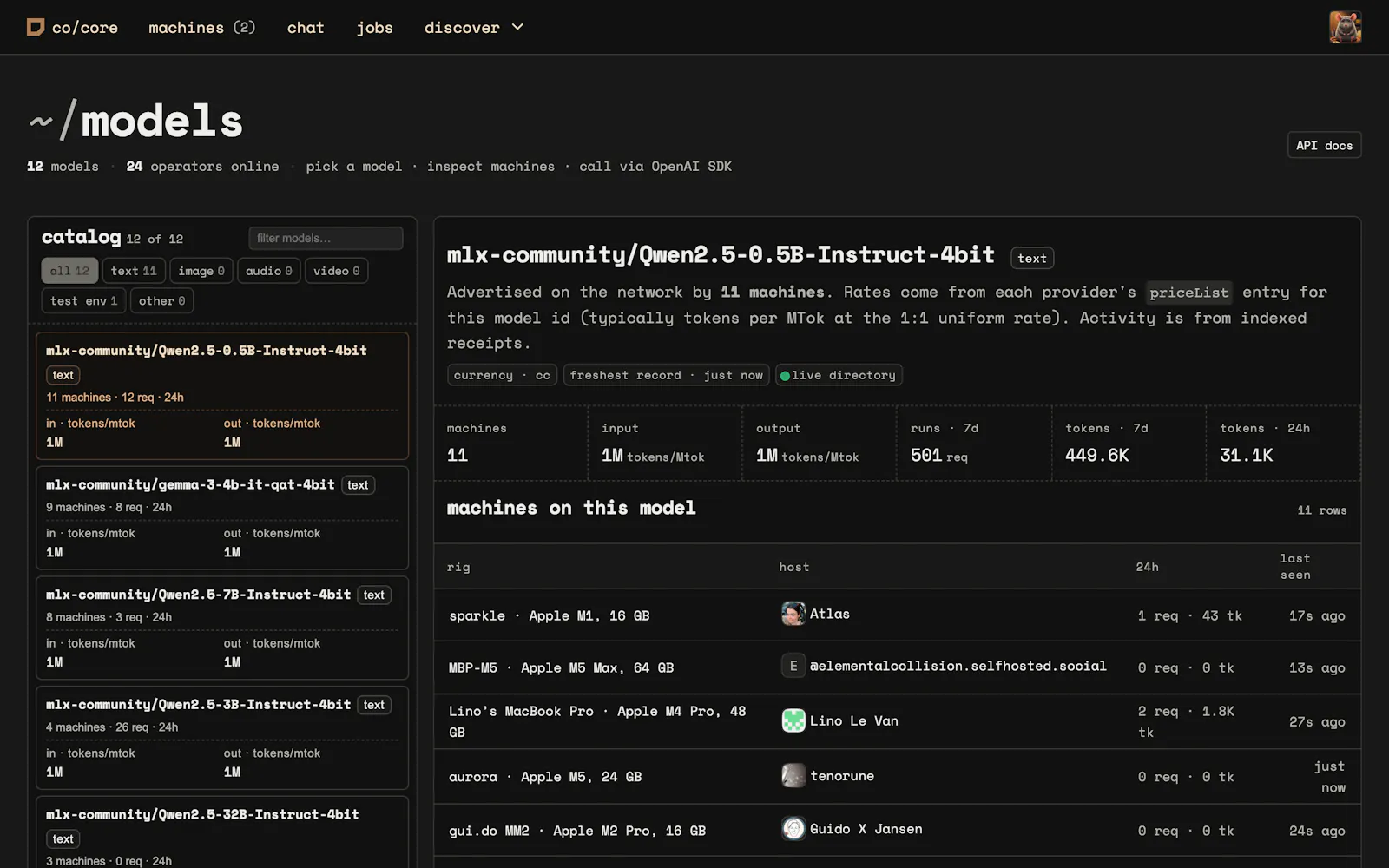Select the all 12 filter tab
This screenshot has height=868, width=1389.
point(69,271)
